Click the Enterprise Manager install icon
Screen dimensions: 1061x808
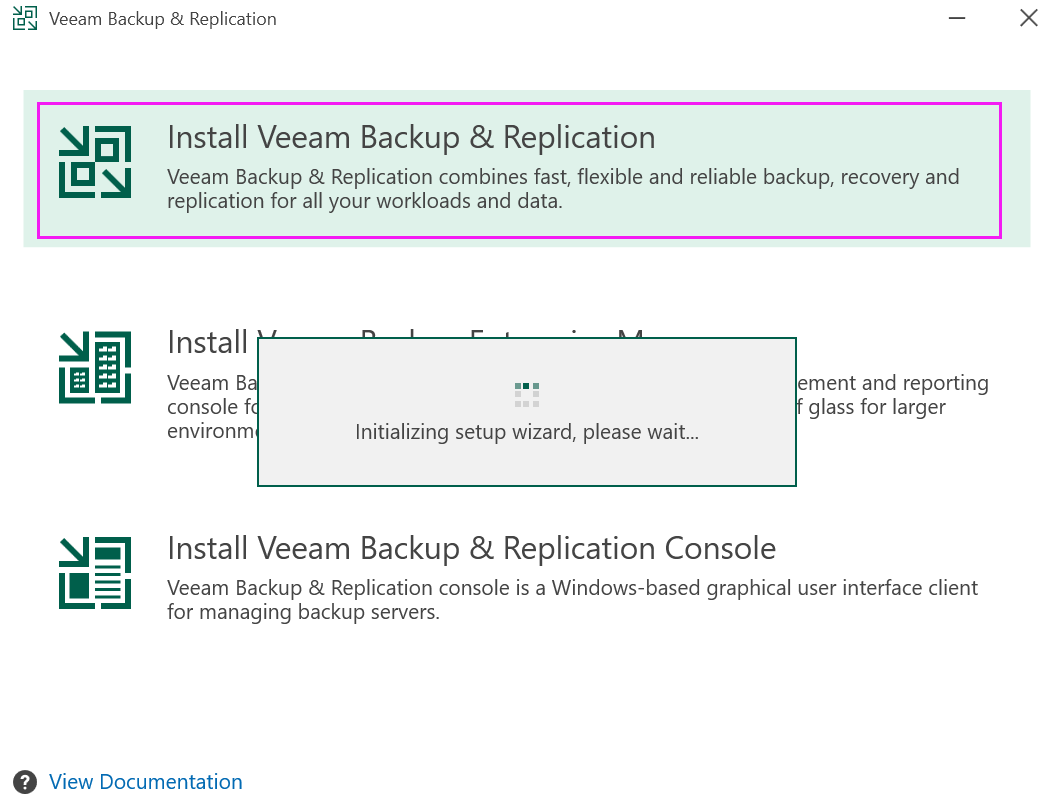(95, 367)
